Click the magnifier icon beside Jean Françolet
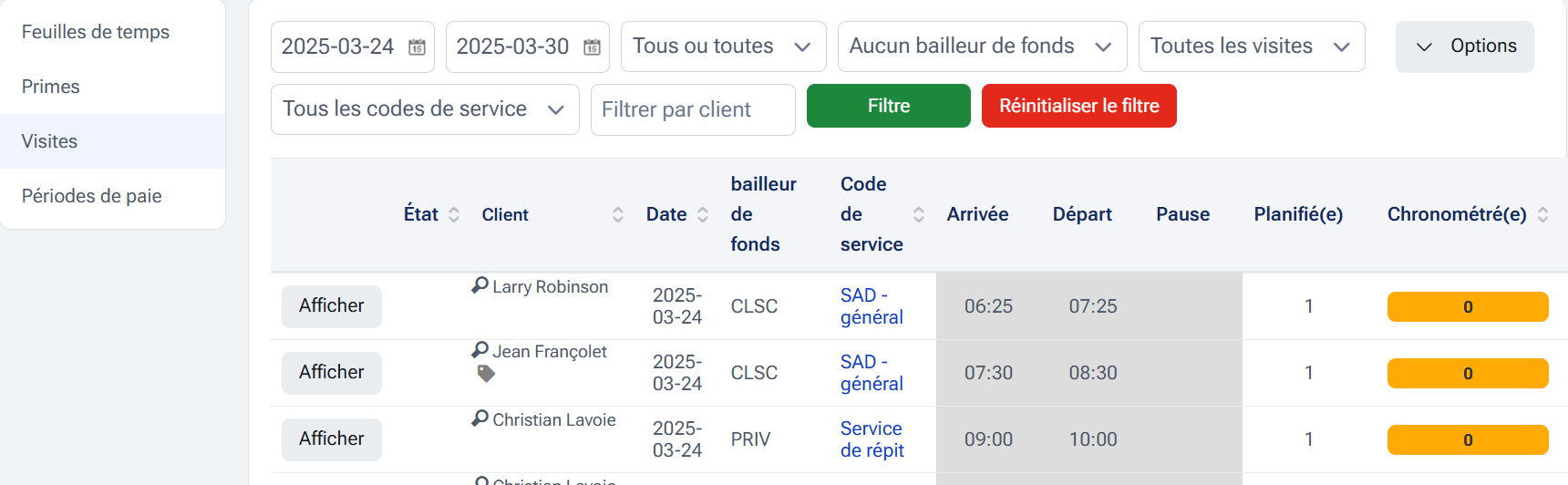The width and height of the screenshot is (1568, 485). pyautogui.click(x=480, y=350)
